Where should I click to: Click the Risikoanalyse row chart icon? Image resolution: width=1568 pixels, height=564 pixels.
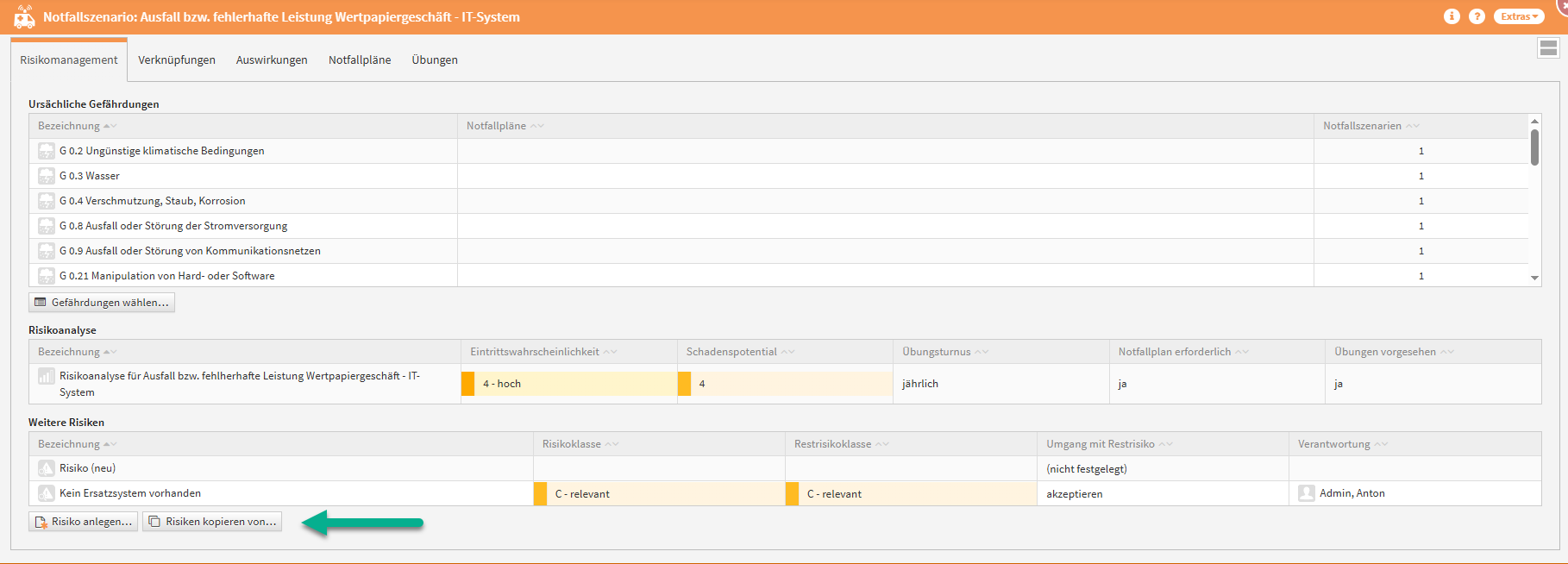[x=47, y=376]
